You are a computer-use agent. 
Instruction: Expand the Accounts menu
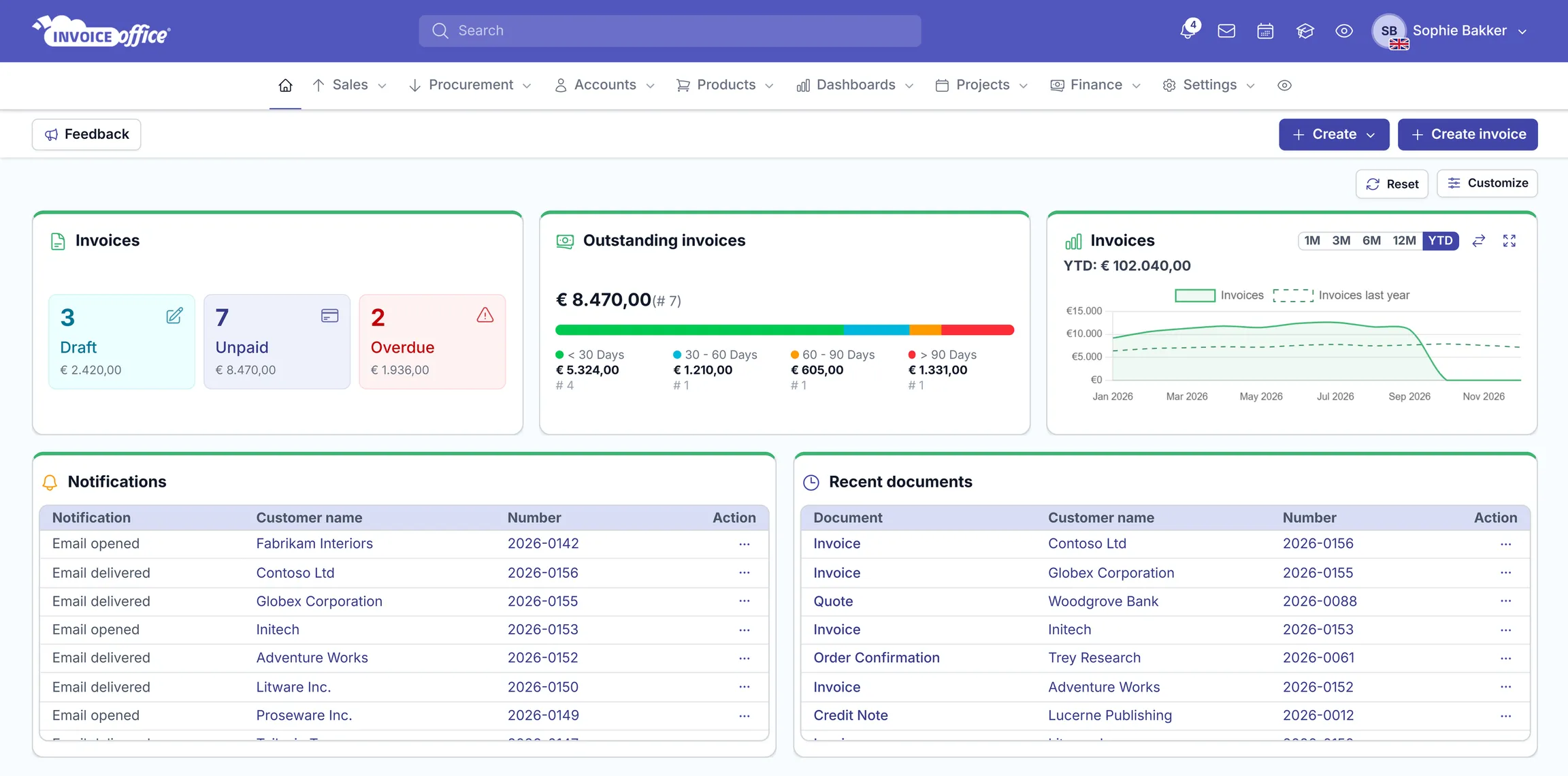point(604,85)
